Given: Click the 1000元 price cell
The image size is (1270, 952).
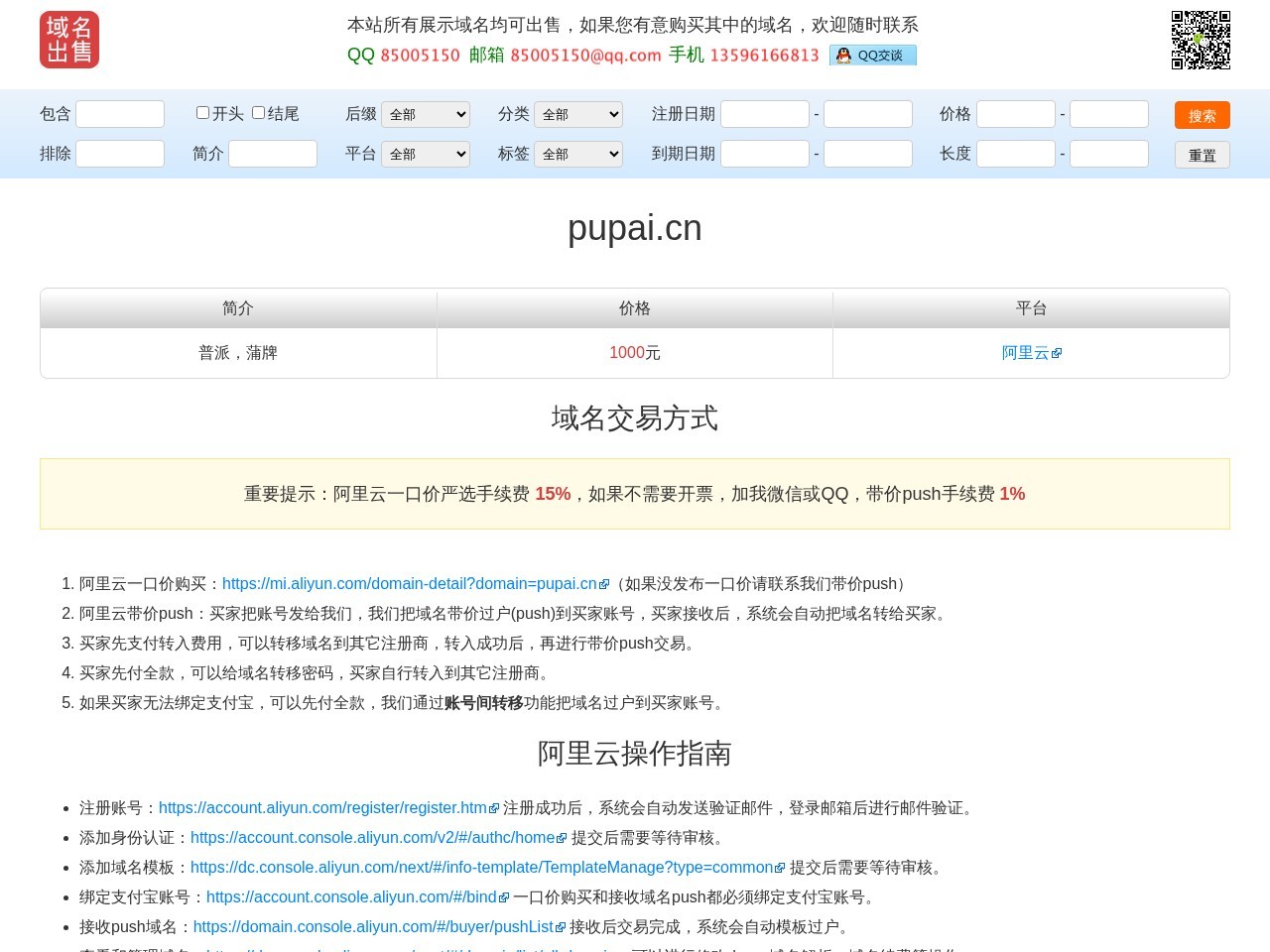Looking at the screenshot, I should (635, 353).
